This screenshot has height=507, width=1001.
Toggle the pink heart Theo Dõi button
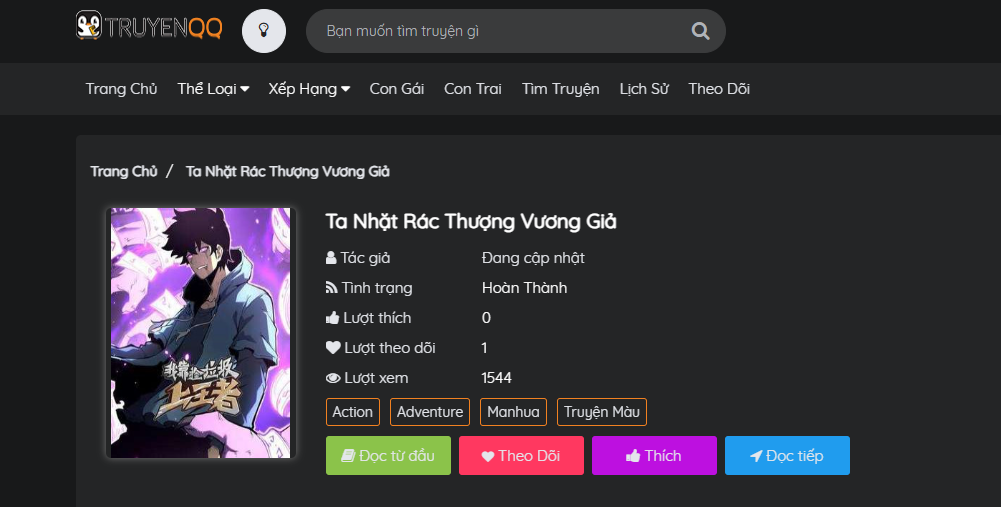click(521, 456)
